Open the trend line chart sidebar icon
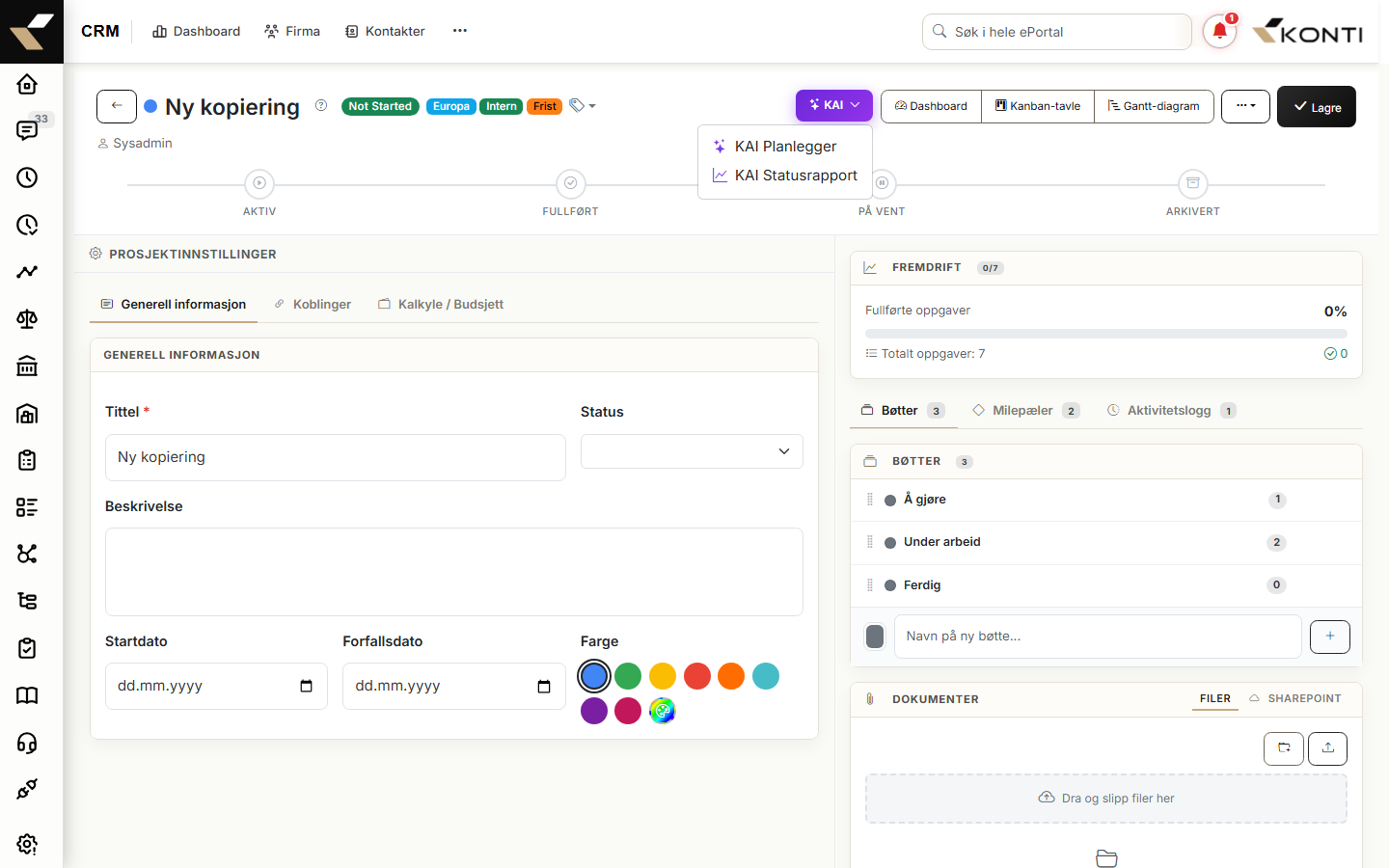Image resolution: width=1389 pixels, height=868 pixels. (x=27, y=272)
